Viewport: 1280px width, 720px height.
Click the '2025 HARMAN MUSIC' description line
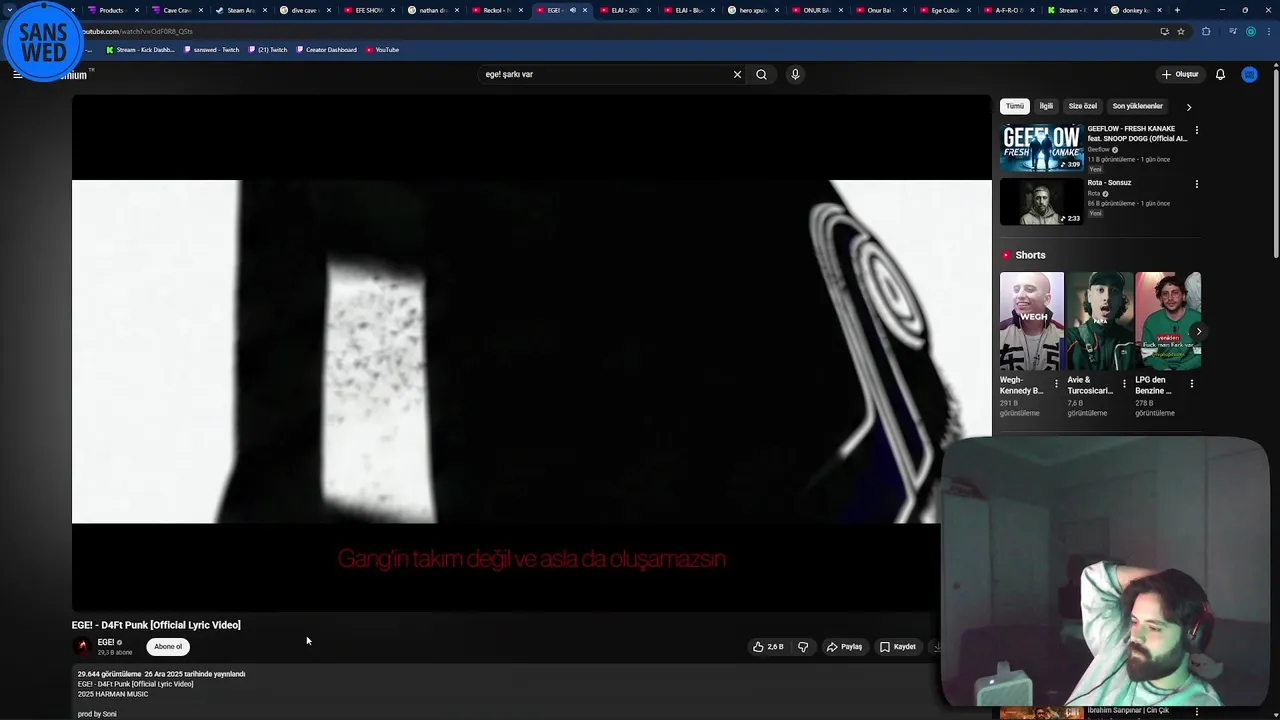[113, 694]
